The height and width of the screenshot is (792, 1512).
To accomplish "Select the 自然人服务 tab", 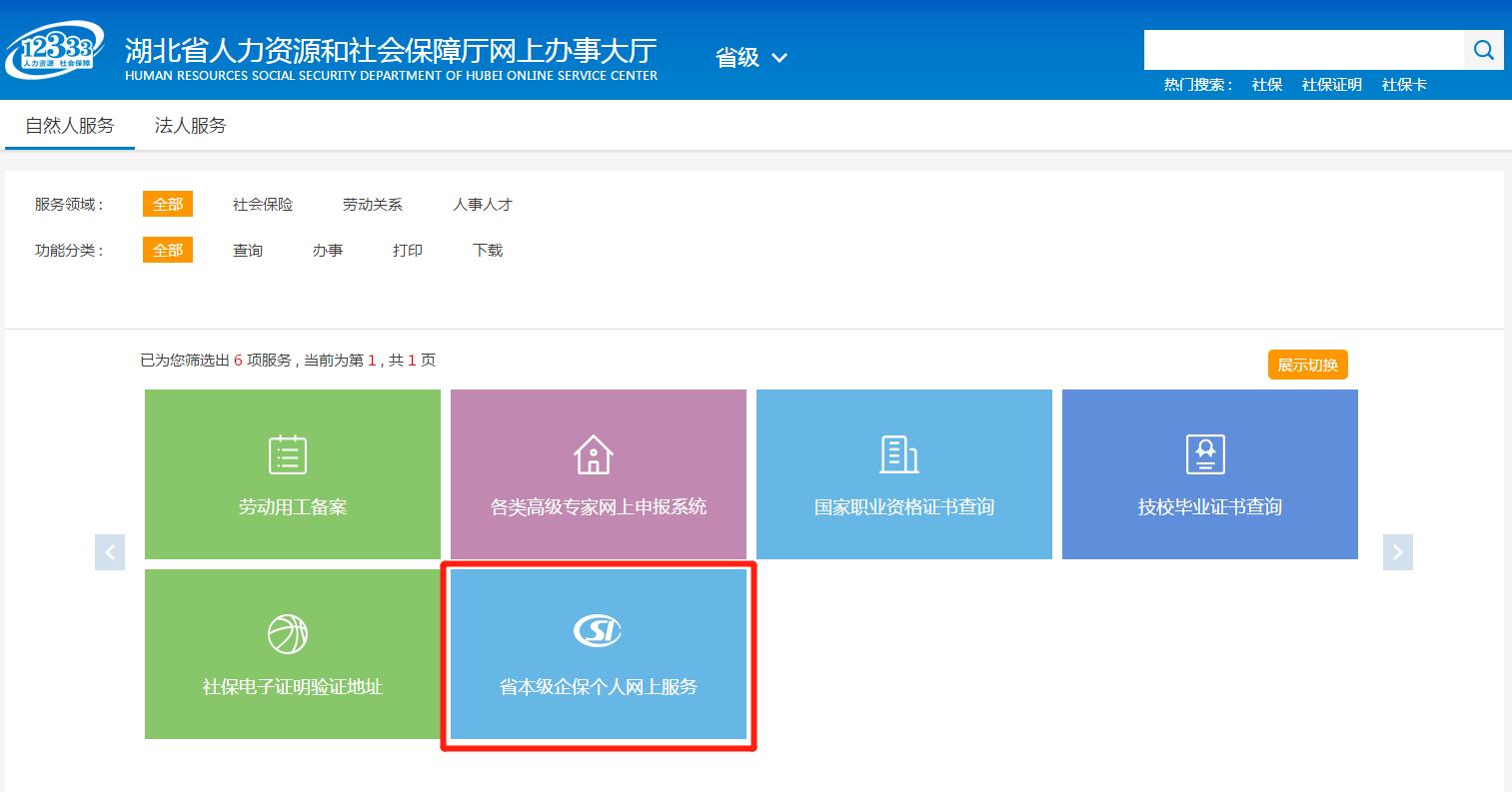I will (69, 124).
